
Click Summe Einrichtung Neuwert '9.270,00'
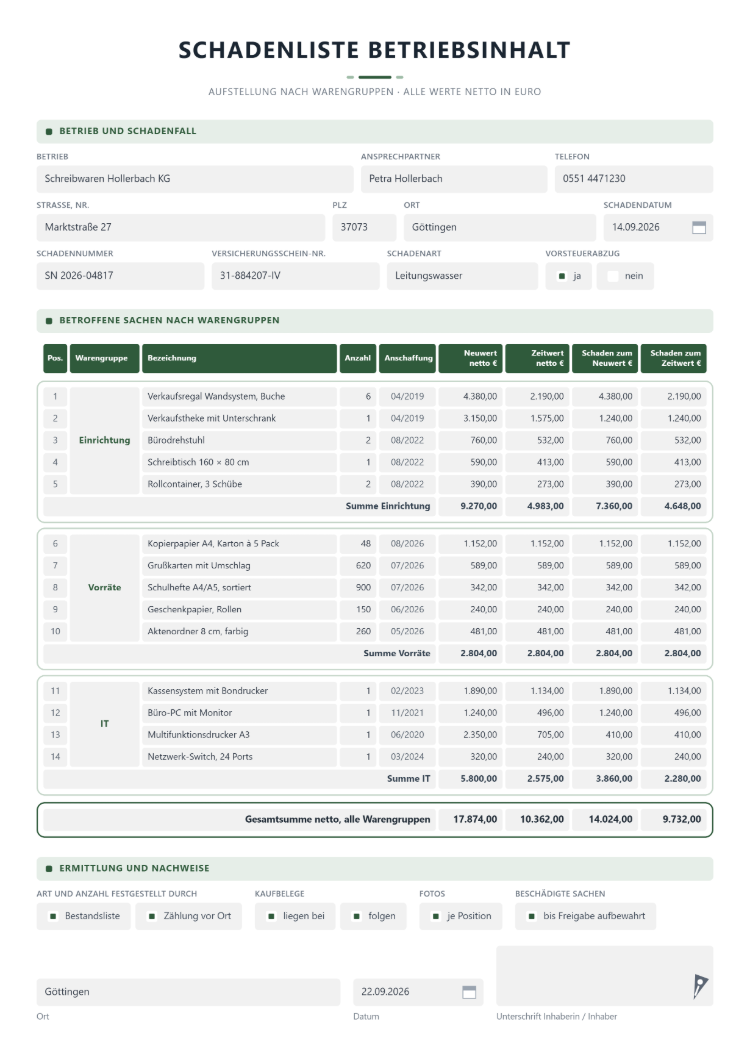tap(471, 506)
